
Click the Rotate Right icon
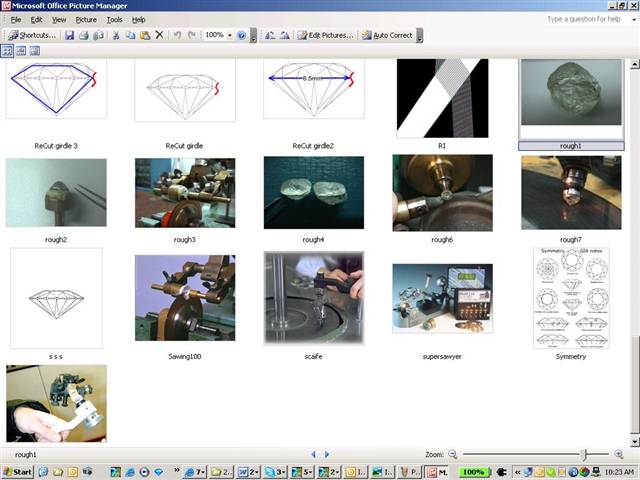pos(285,36)
